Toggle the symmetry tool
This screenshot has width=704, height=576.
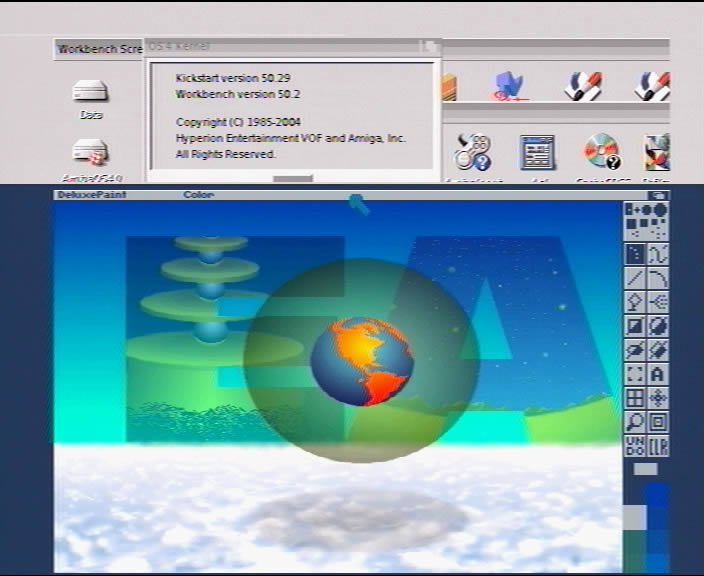click(658, 398)
